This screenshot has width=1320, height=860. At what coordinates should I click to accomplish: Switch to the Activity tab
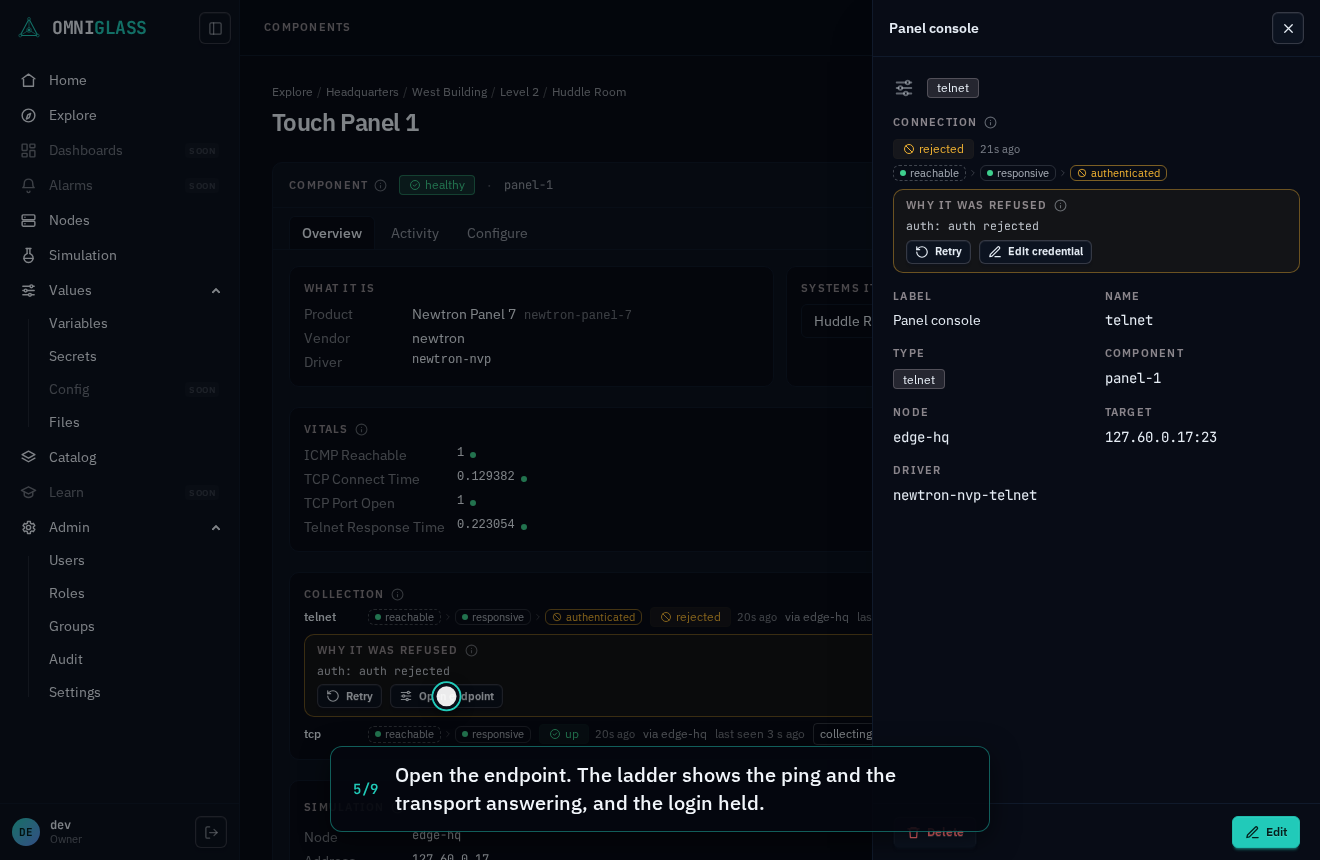[x=415, y=233]
